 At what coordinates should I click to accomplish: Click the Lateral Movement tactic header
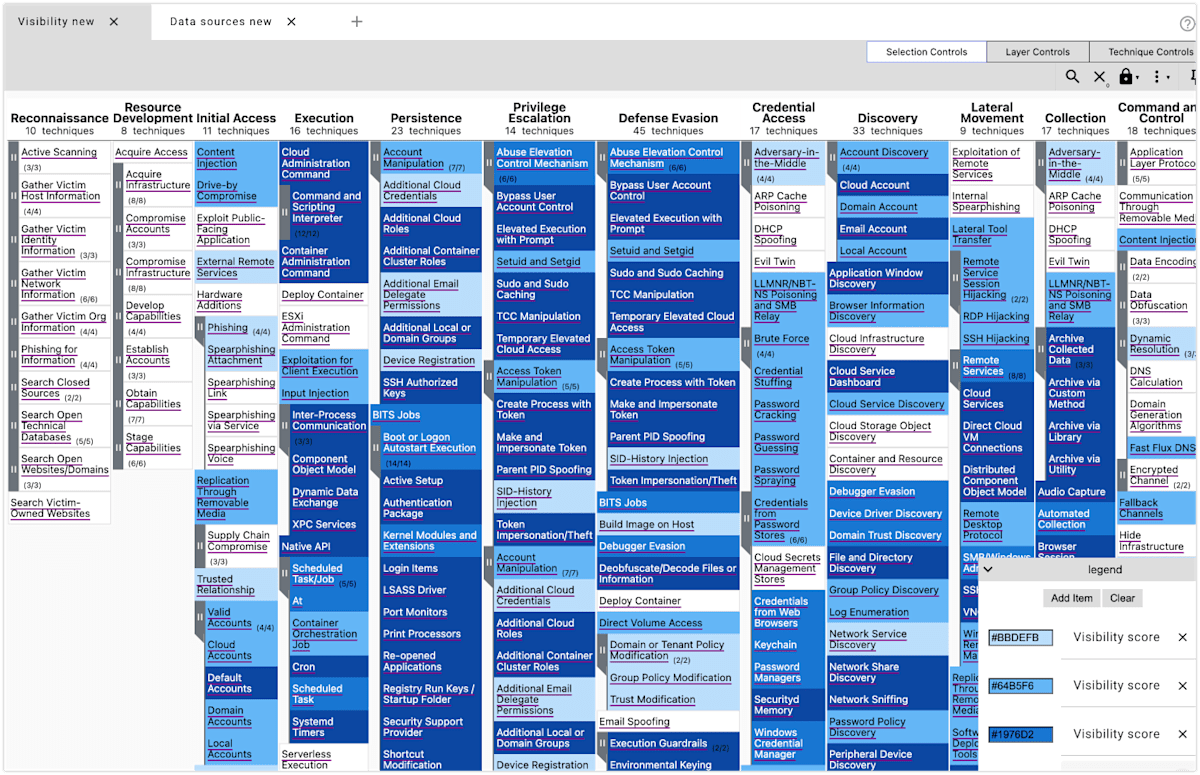pos(992,112)
